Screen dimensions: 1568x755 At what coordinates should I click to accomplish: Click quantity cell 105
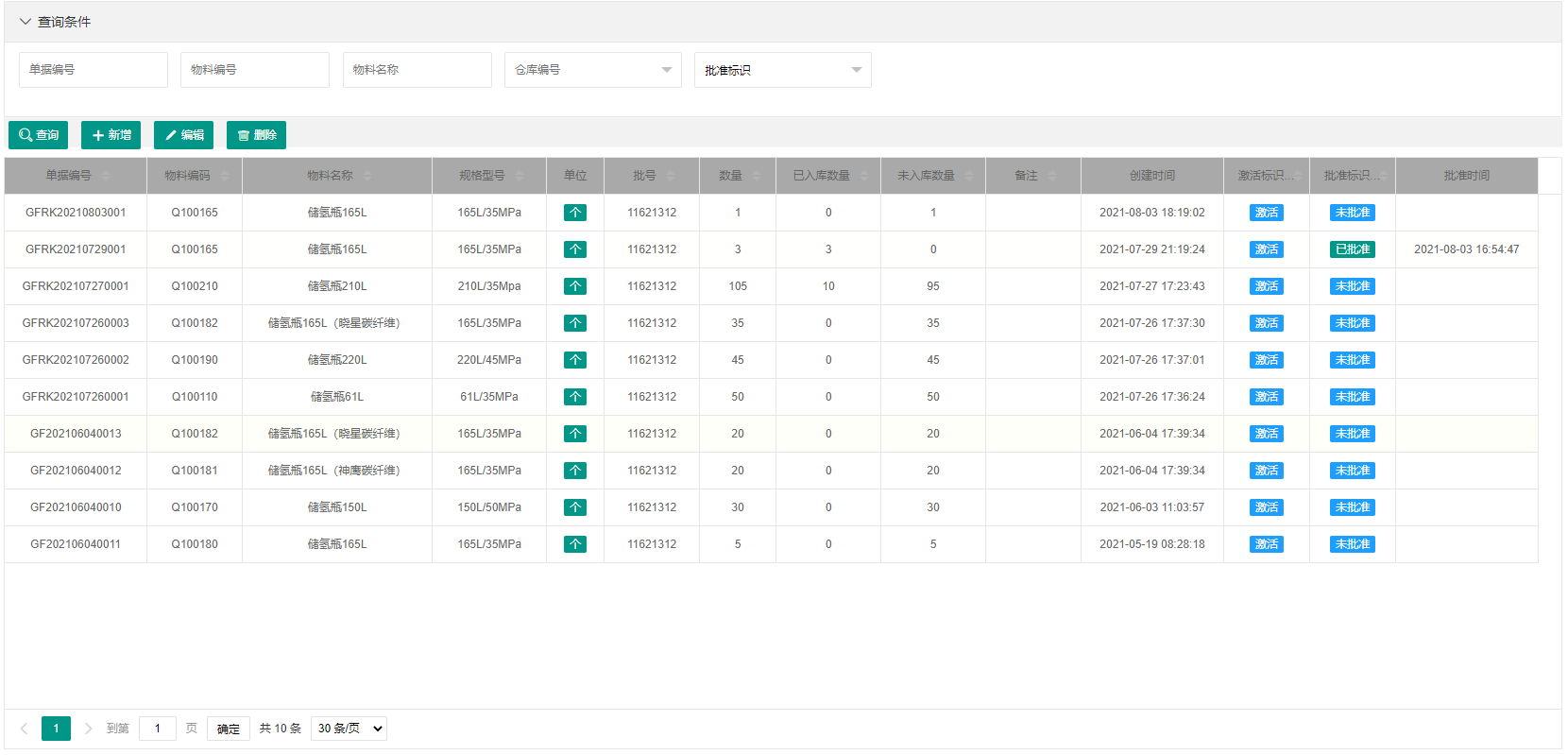pyautogui.click(x=738, y=286)
